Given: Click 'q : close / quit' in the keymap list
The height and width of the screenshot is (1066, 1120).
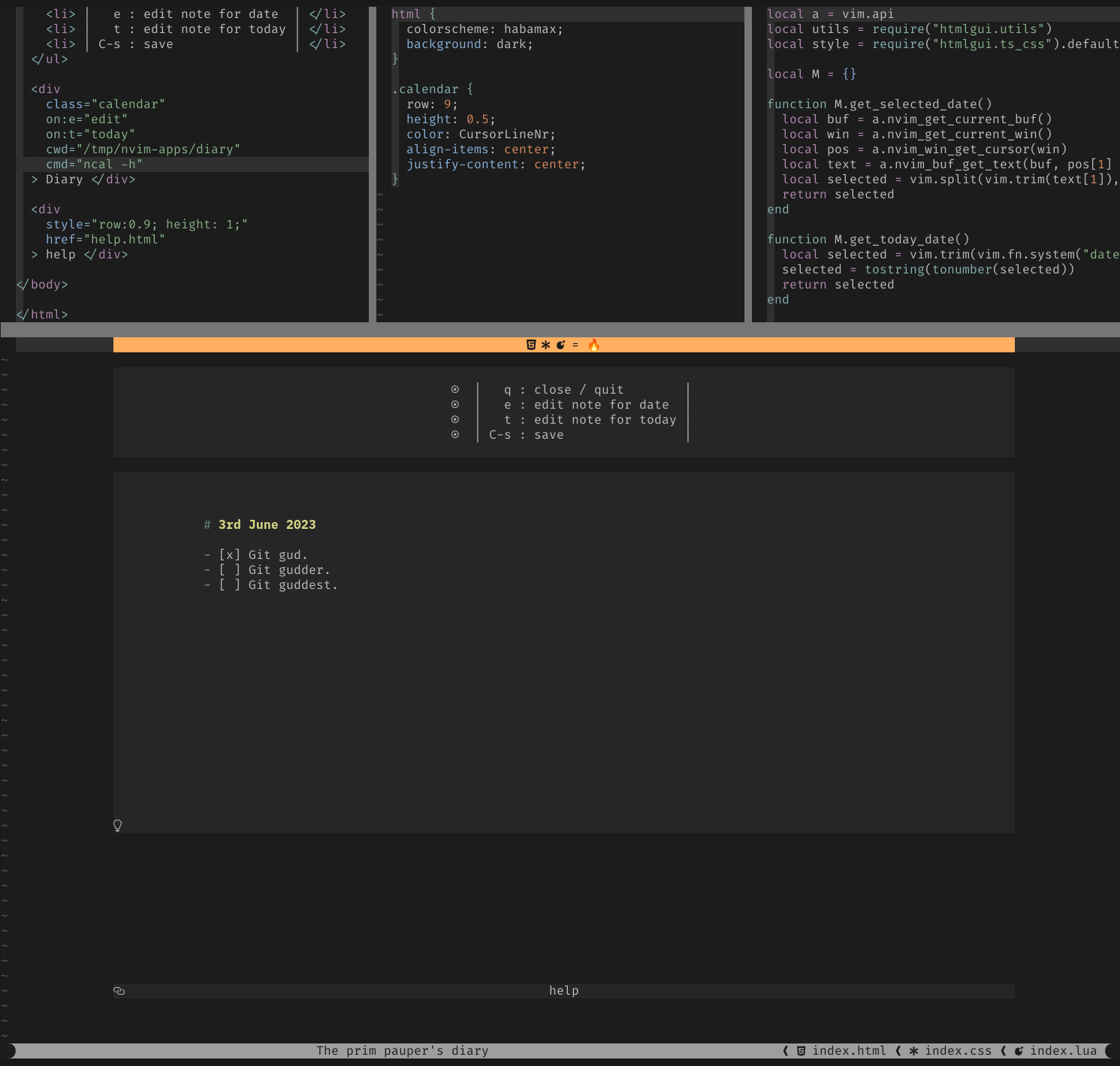Looking at the screenshot, I should pos(564,390).
